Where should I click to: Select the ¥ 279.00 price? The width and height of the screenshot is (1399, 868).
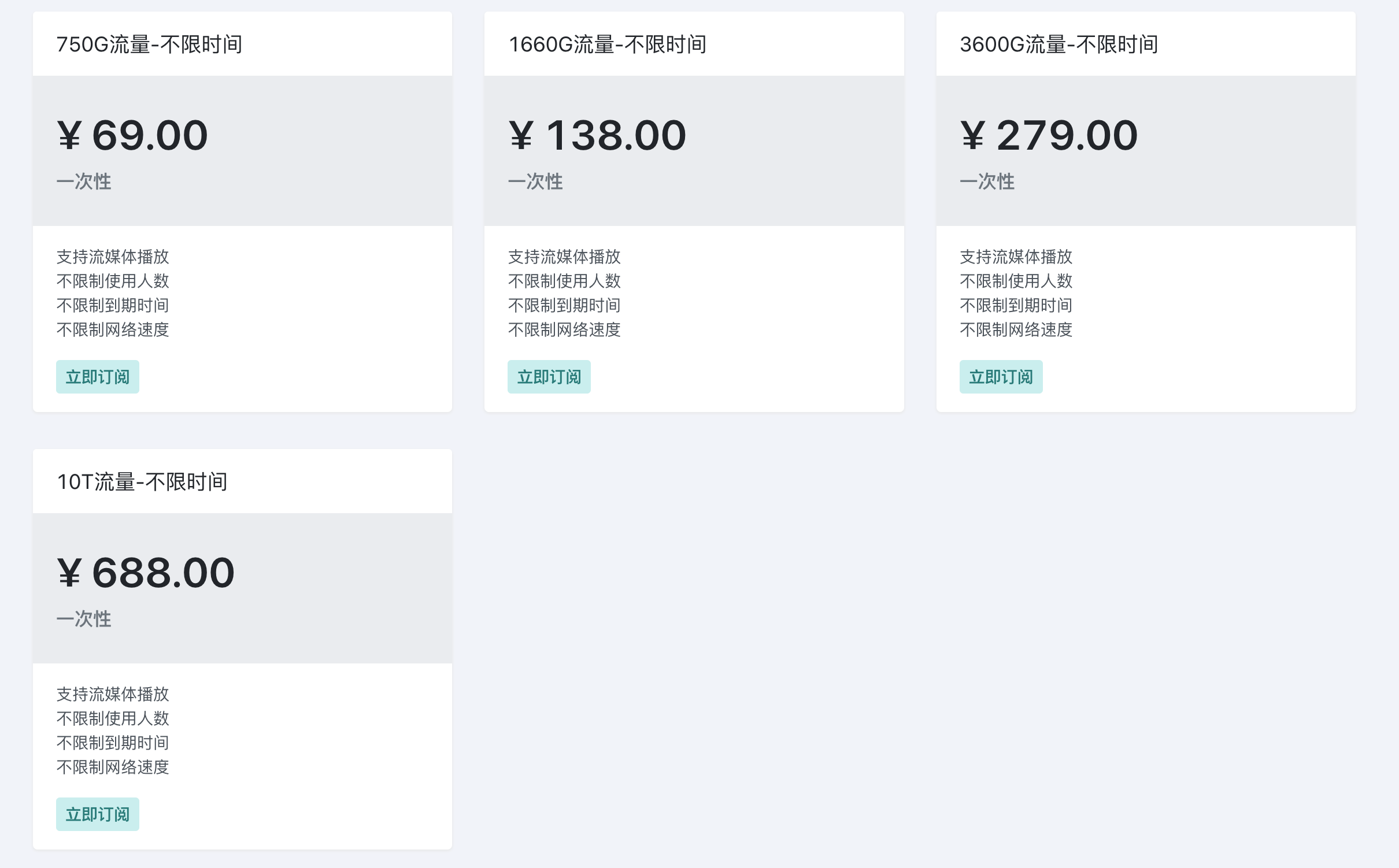(x=1049, y=136)
